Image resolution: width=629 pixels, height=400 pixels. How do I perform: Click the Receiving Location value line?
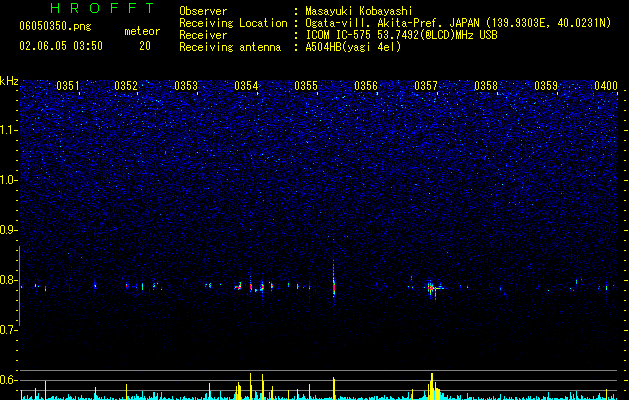[x=458, y=23]
